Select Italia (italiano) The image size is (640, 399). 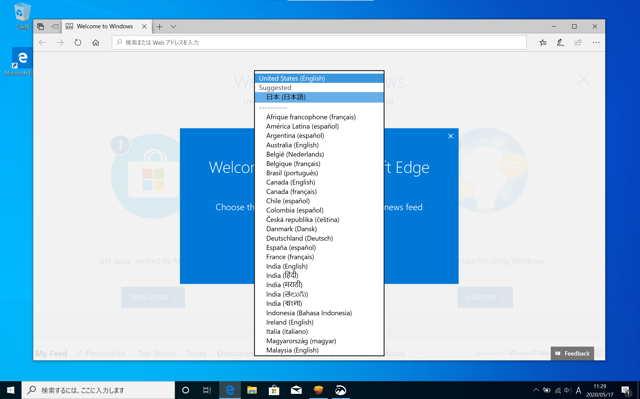point(319,332)
